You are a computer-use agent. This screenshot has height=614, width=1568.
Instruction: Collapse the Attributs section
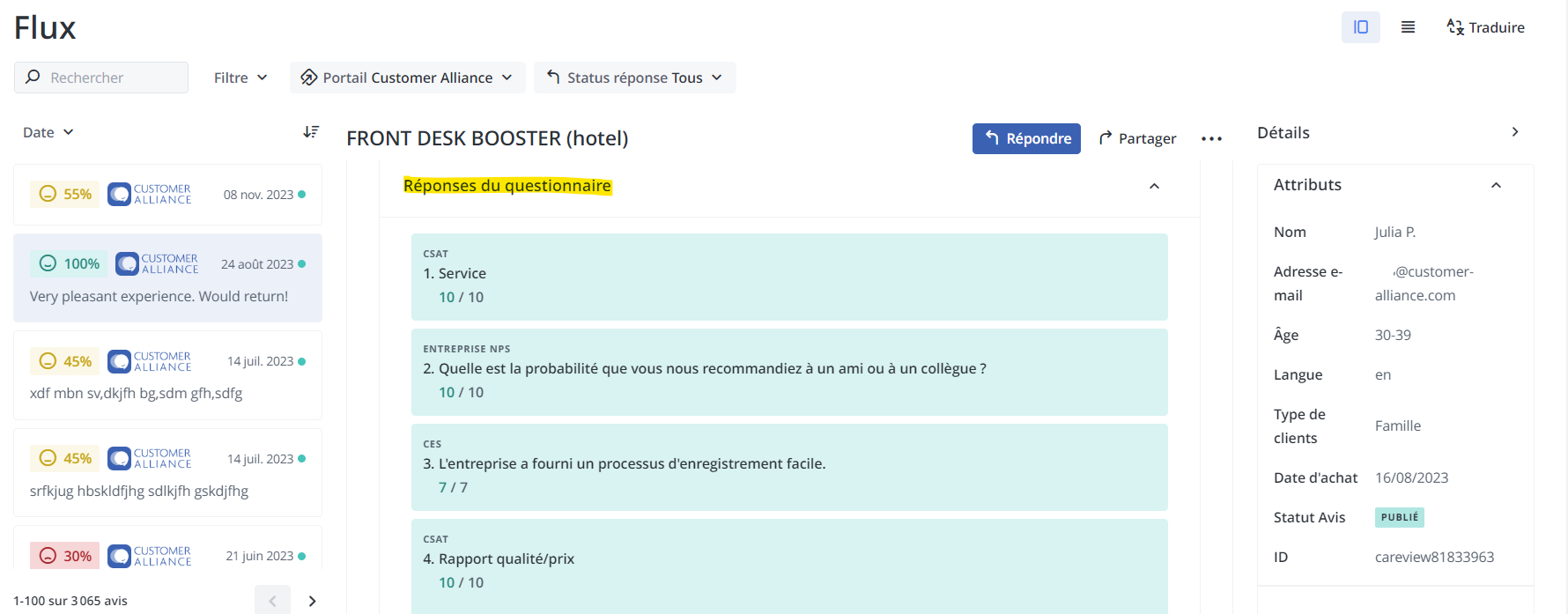click(1496, 185)
